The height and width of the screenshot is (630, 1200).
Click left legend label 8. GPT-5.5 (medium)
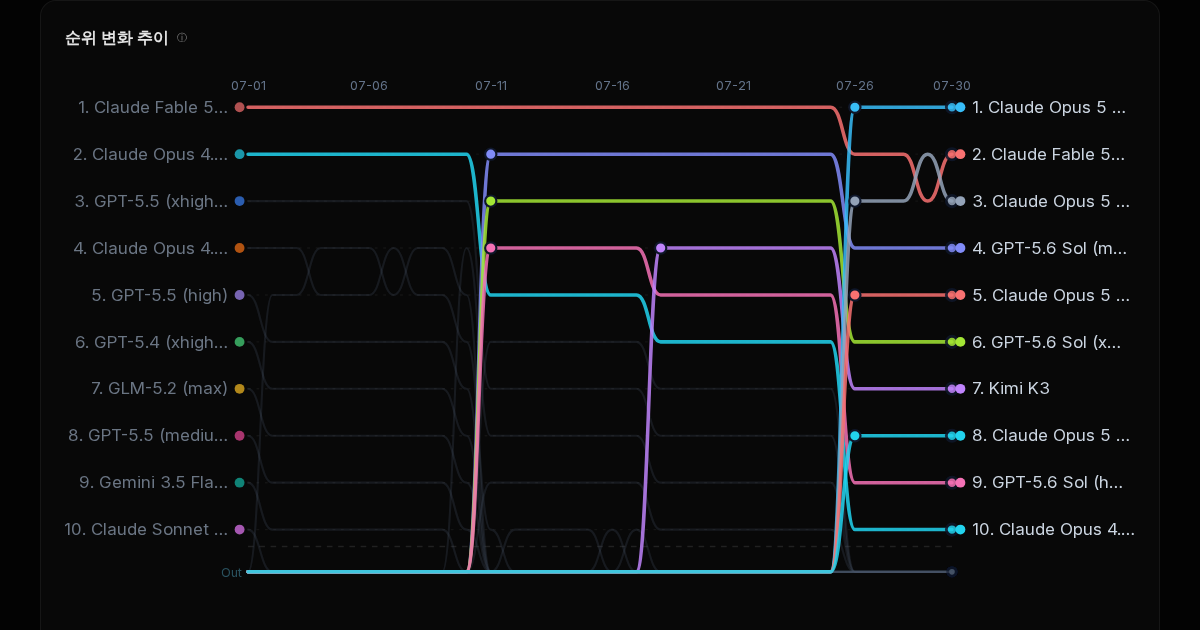pos(148,435)
